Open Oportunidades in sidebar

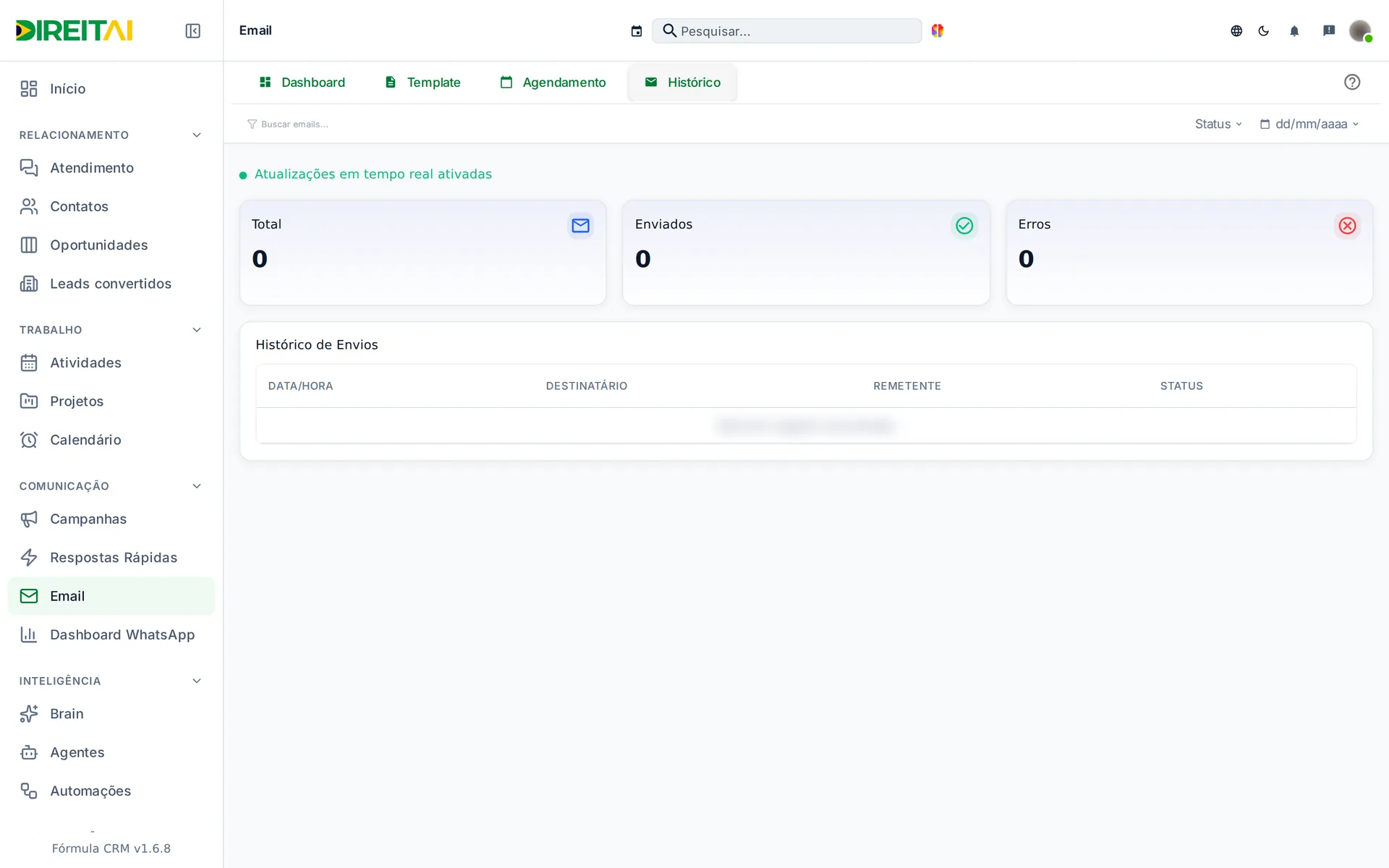point(111,245)
